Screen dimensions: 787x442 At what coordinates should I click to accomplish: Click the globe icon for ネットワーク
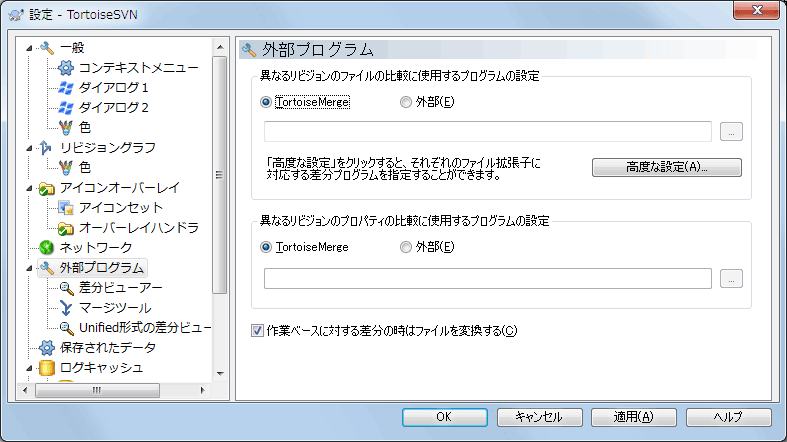(46, 247)
